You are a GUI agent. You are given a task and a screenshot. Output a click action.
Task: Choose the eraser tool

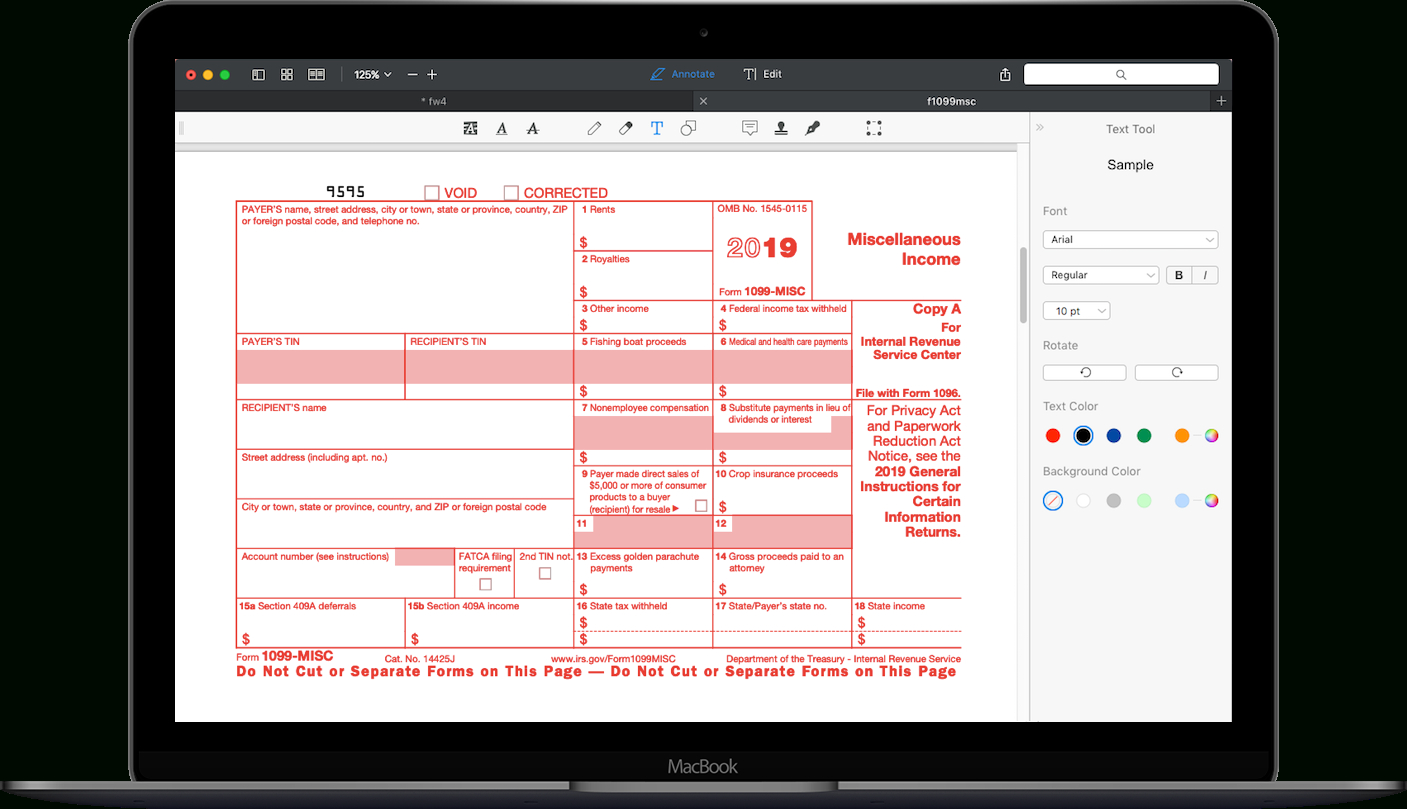click(x=626, y=128)
